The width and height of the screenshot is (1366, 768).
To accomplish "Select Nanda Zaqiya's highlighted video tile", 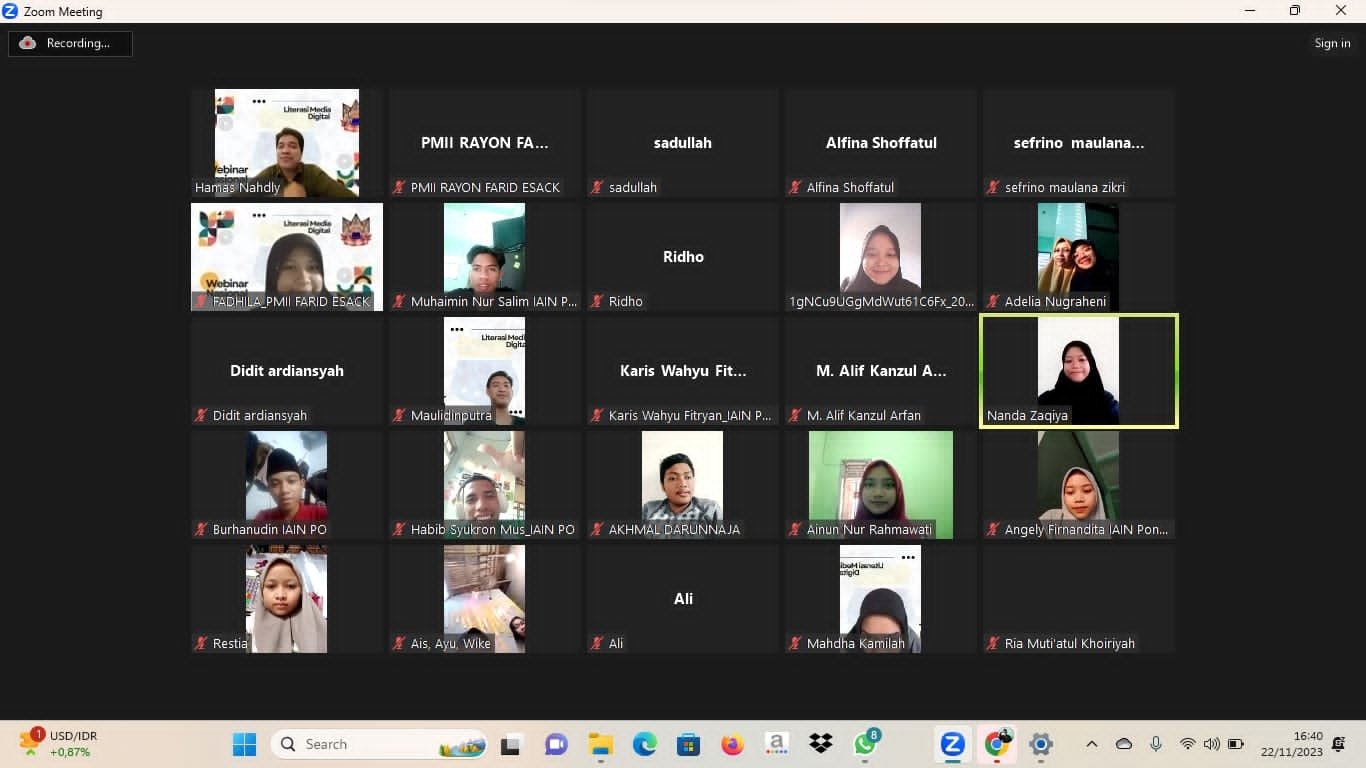I will [x=1078, y=371].
